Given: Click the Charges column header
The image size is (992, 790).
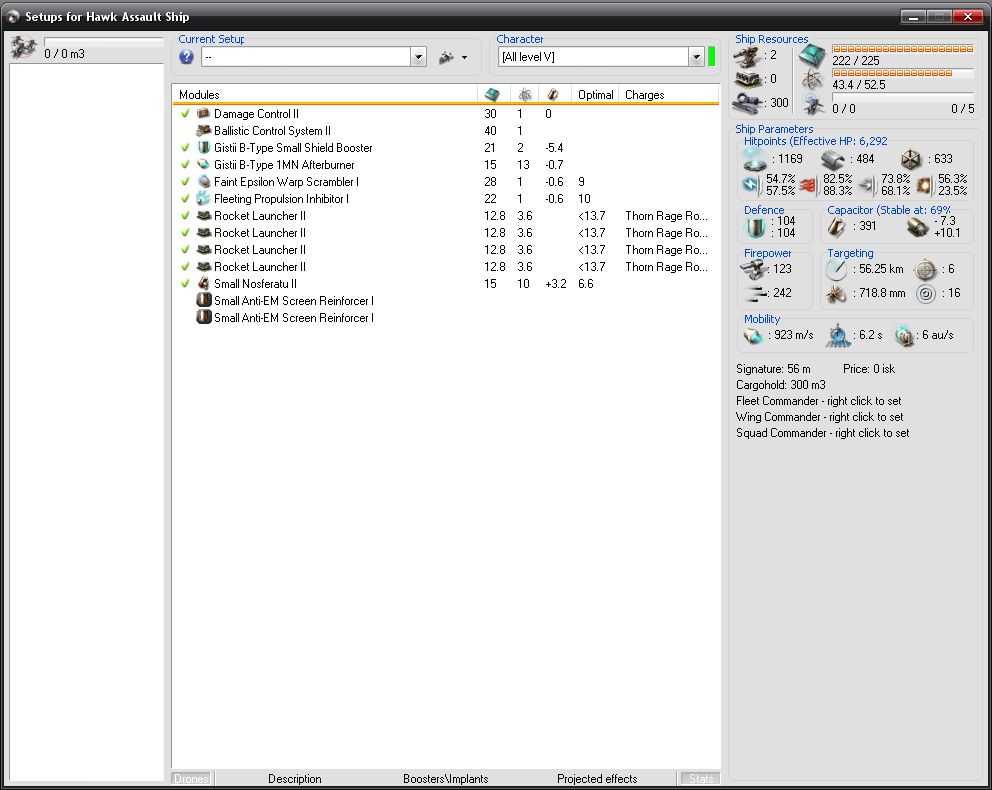Looking at the screenshot, I should (x=669, y=95).
